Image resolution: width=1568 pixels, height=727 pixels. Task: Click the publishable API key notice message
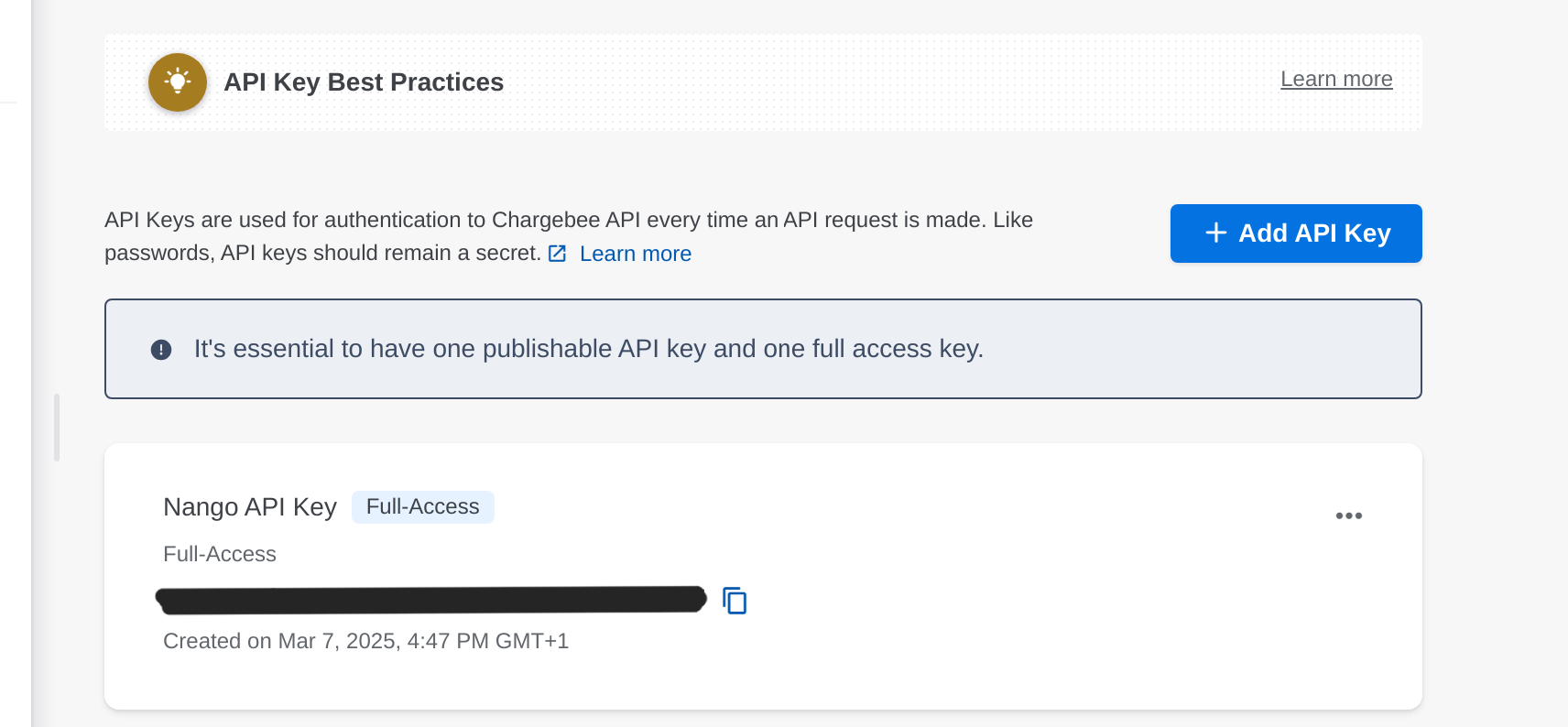(x=589, y=349)
